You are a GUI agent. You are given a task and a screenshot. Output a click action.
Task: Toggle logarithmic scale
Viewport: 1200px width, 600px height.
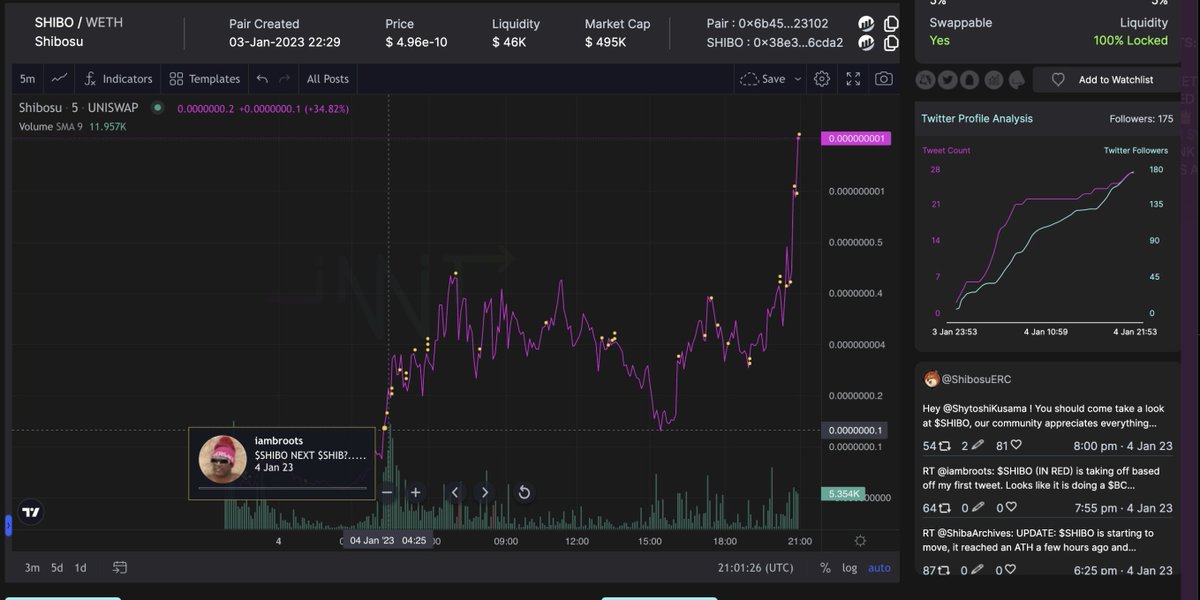(850, 568)
